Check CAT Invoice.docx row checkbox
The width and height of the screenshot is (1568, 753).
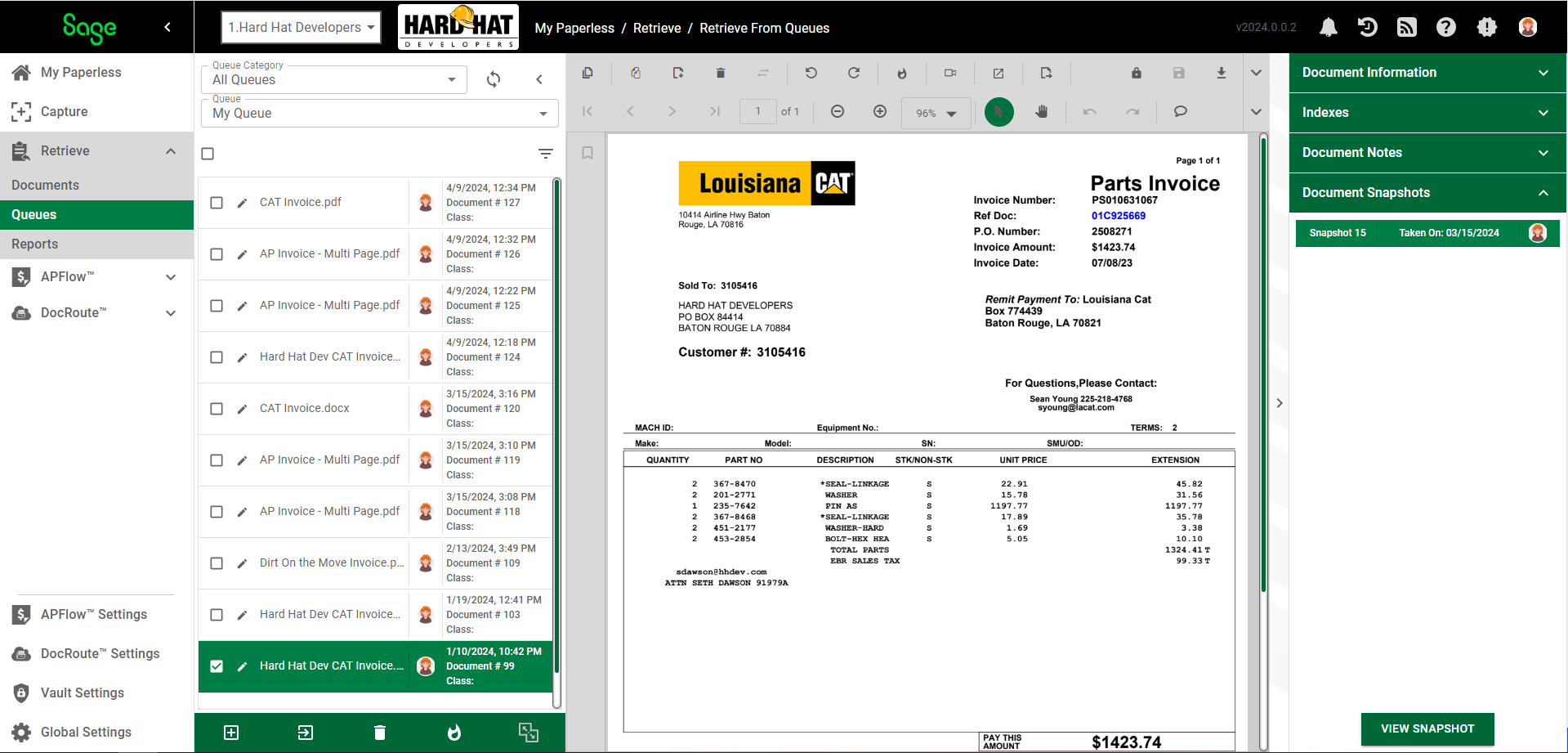[x=217, y=409]
